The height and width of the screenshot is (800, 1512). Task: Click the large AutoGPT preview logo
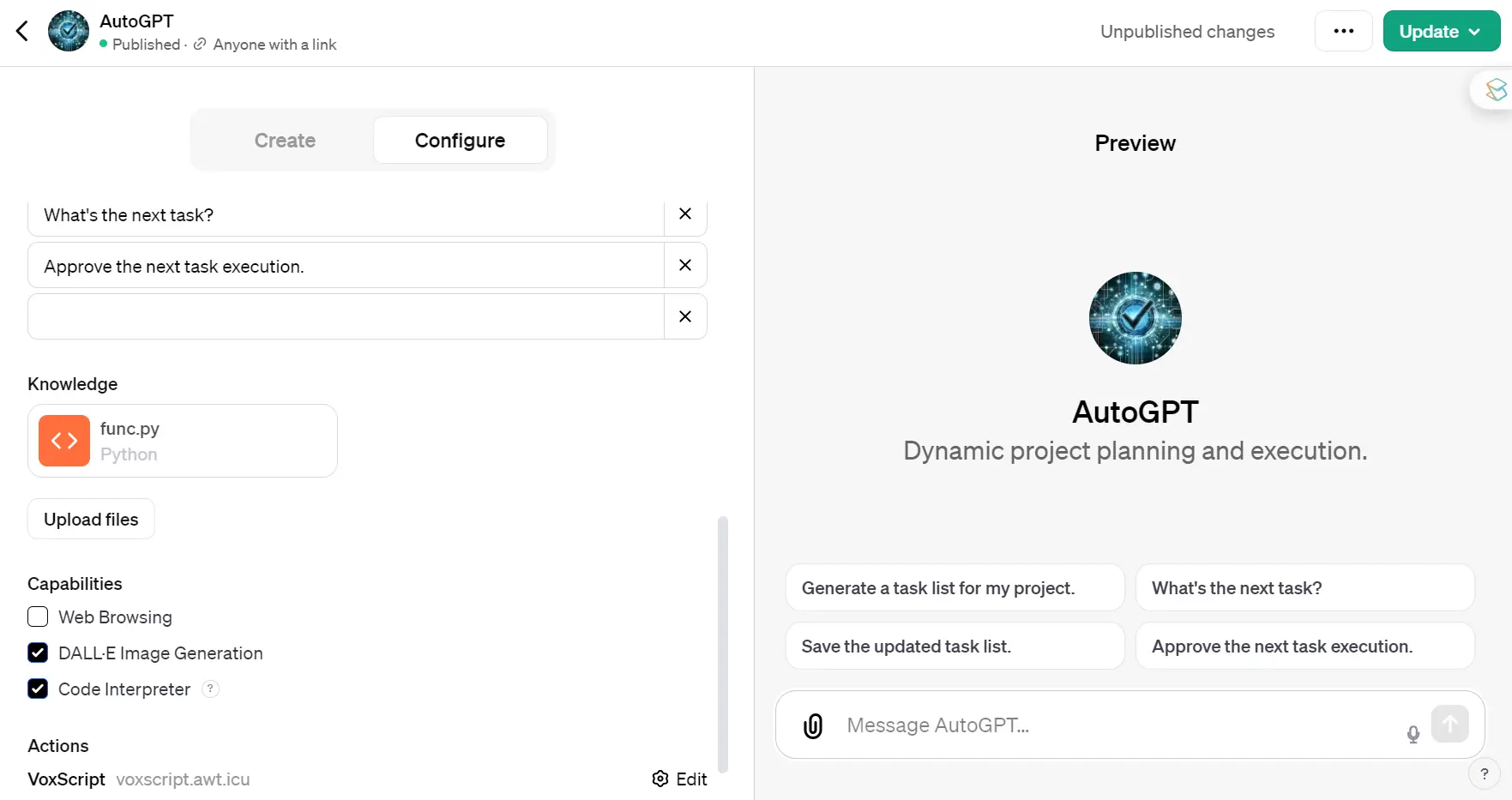(x=1135, y=318)
